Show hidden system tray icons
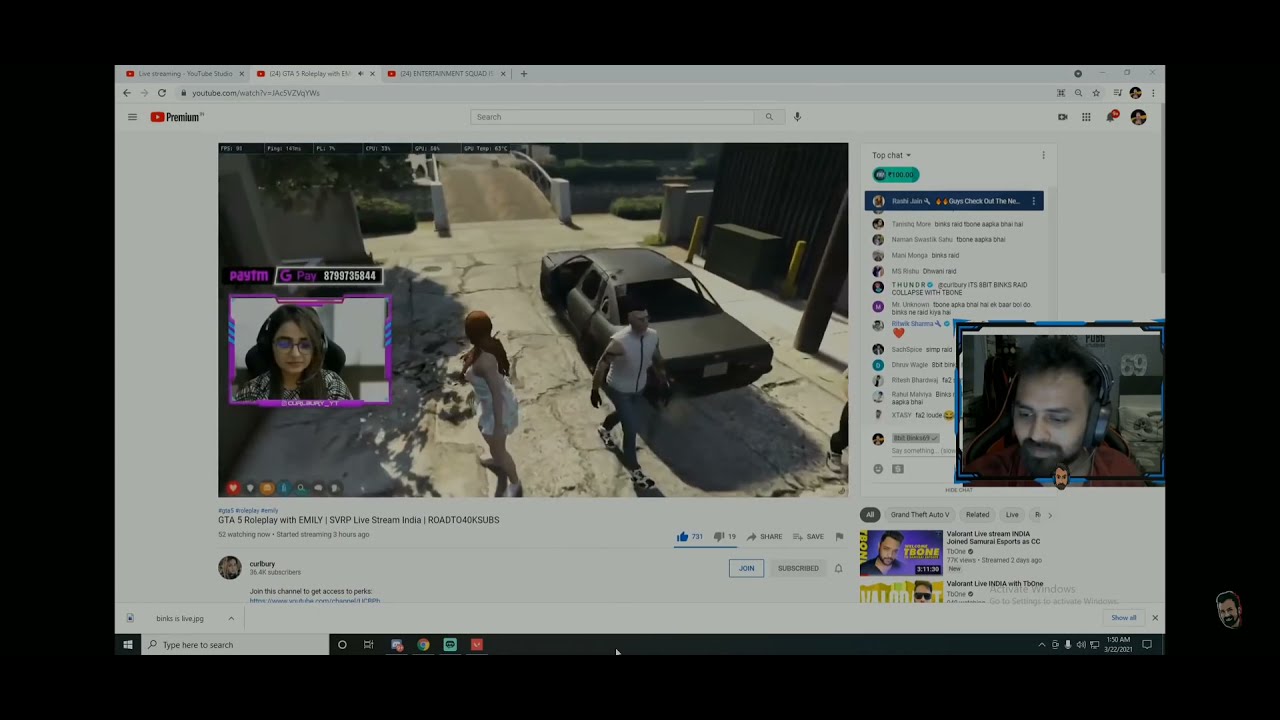The image size is (1280, 720). pos(1041,645)
